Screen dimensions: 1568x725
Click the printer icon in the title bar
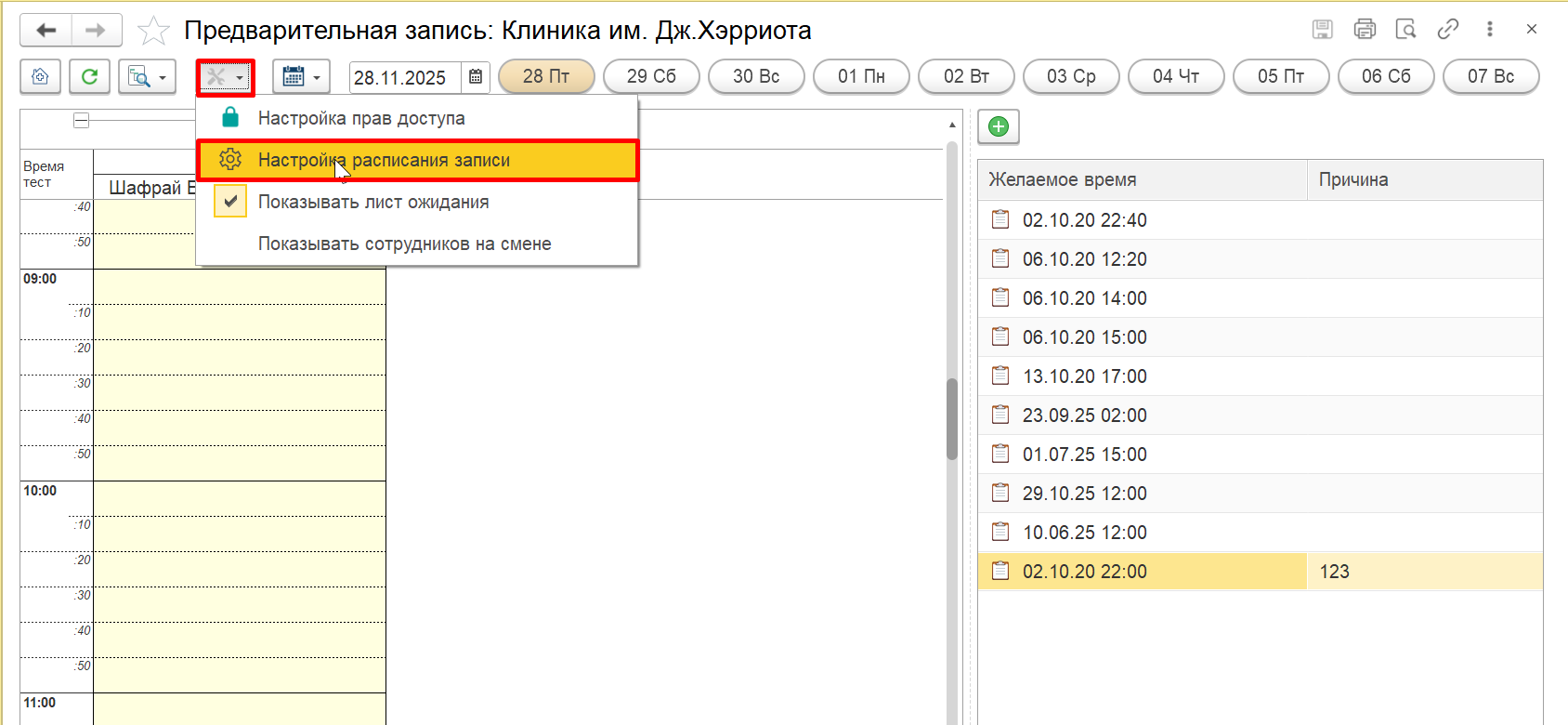coord(1365,30)
